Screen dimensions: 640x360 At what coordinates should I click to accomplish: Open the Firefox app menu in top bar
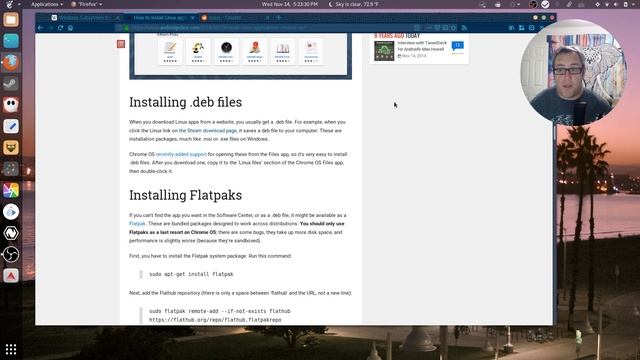point(87,4)
